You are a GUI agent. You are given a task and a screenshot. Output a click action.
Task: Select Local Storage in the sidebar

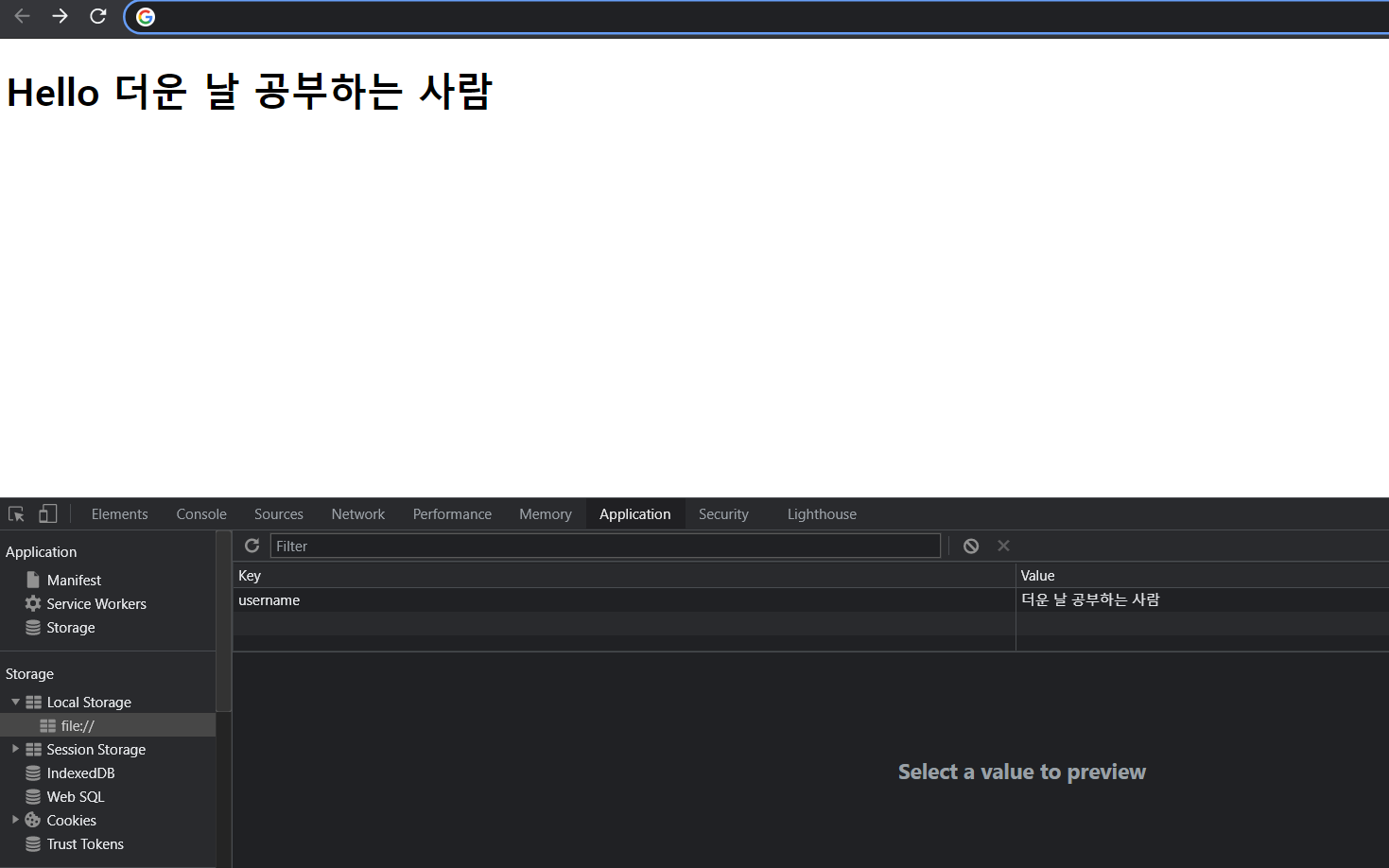tap(89, 703)
